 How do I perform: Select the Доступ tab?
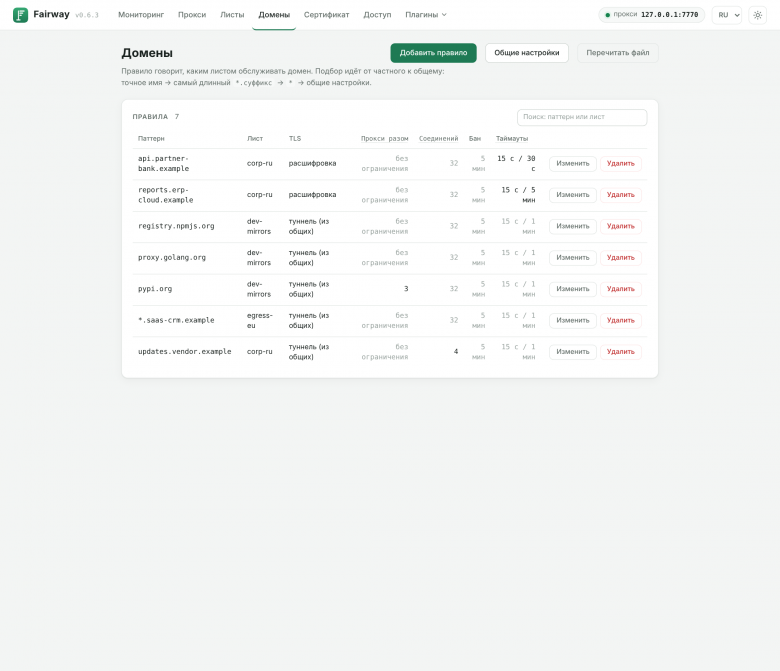point(377,15)
